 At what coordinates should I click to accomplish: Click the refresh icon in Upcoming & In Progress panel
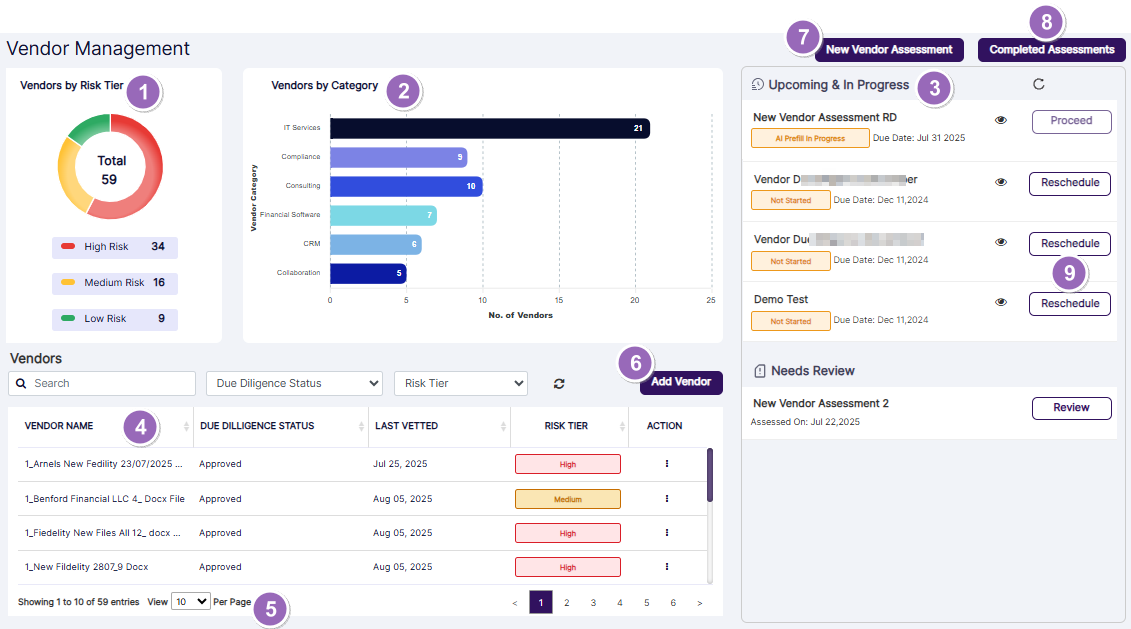click(1038, 85)
